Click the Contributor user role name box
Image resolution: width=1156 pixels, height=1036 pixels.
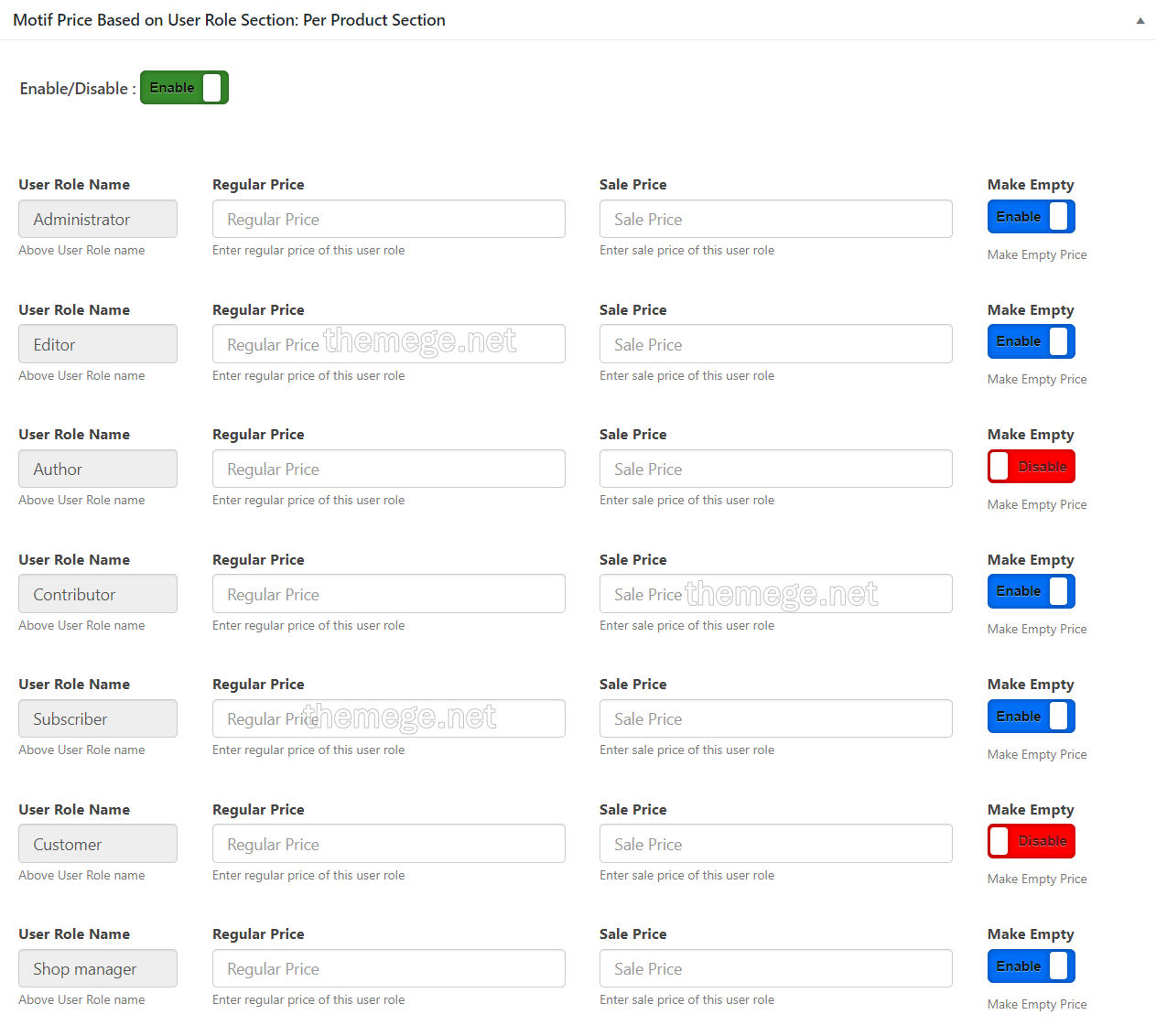point(98,594)
